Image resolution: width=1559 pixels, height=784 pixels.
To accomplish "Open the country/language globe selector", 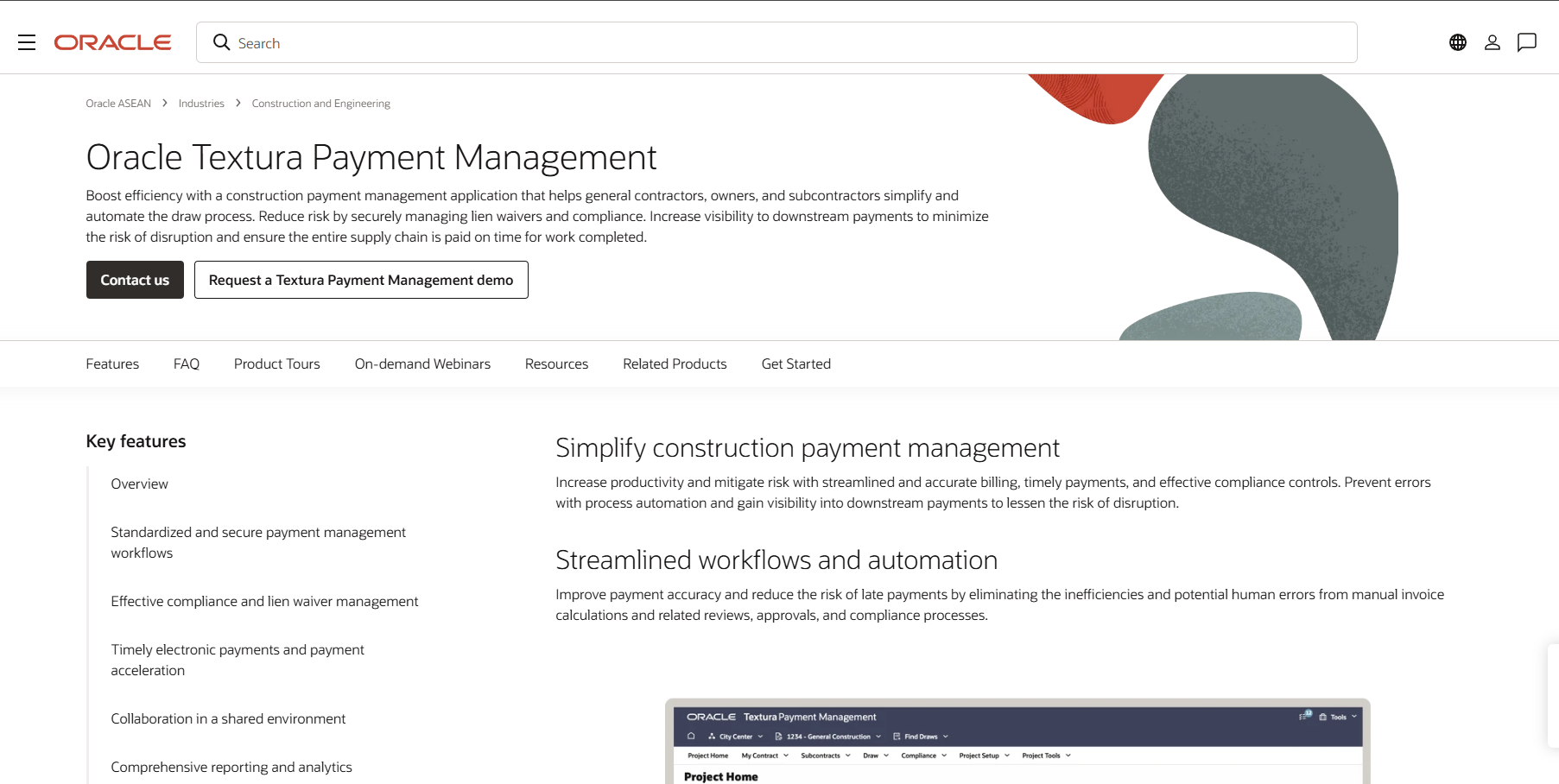I will [x=1458, y=42].
